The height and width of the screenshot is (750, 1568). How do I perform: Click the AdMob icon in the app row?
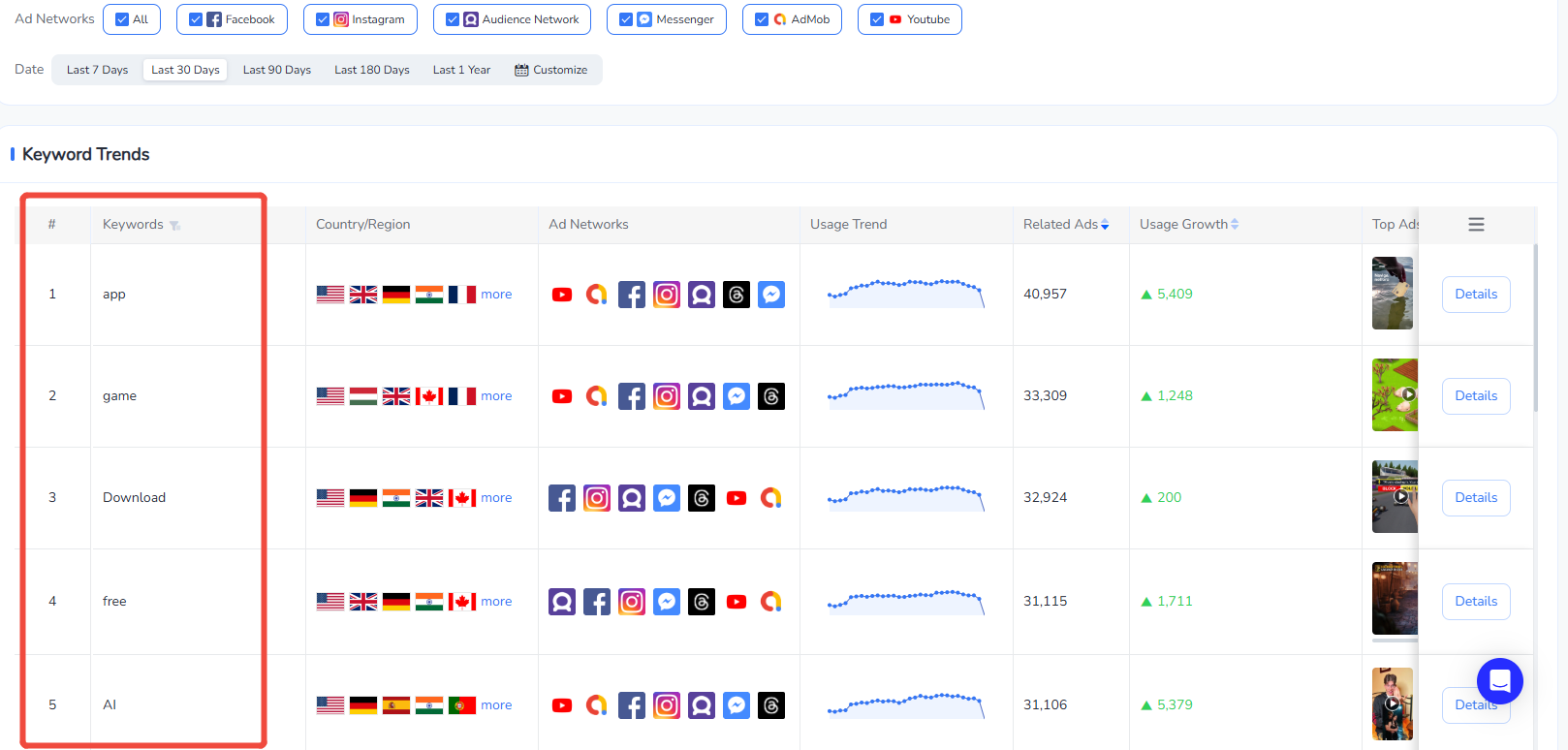597,295
